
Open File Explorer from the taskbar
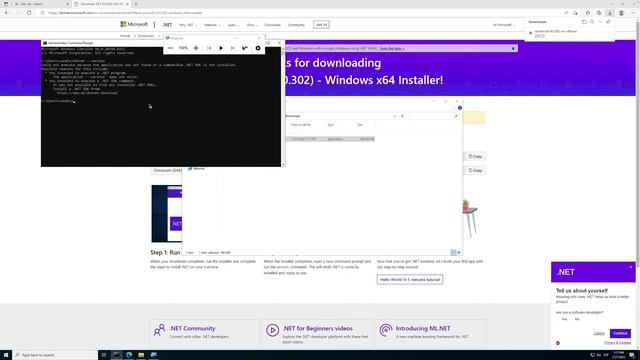point(141,355)
